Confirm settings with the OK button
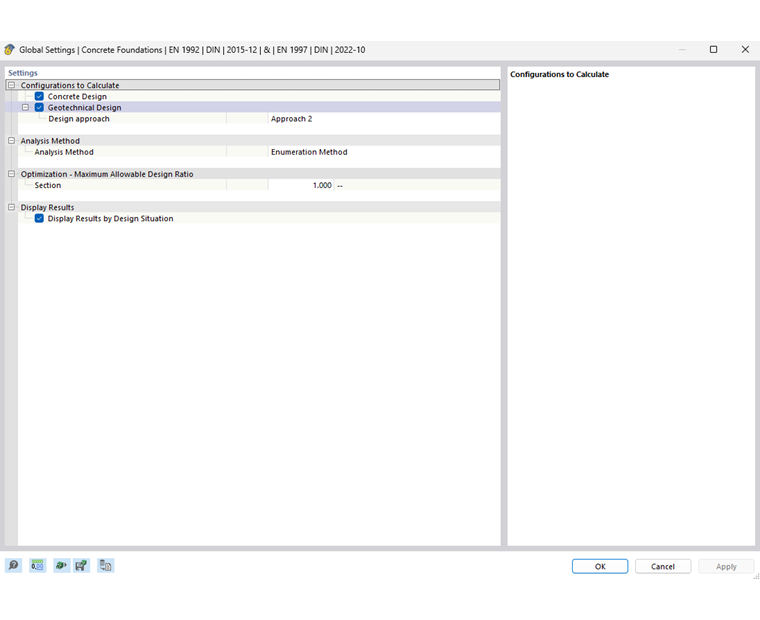Image resolution: width=760 pixels, height=620 pixels. 600,566
